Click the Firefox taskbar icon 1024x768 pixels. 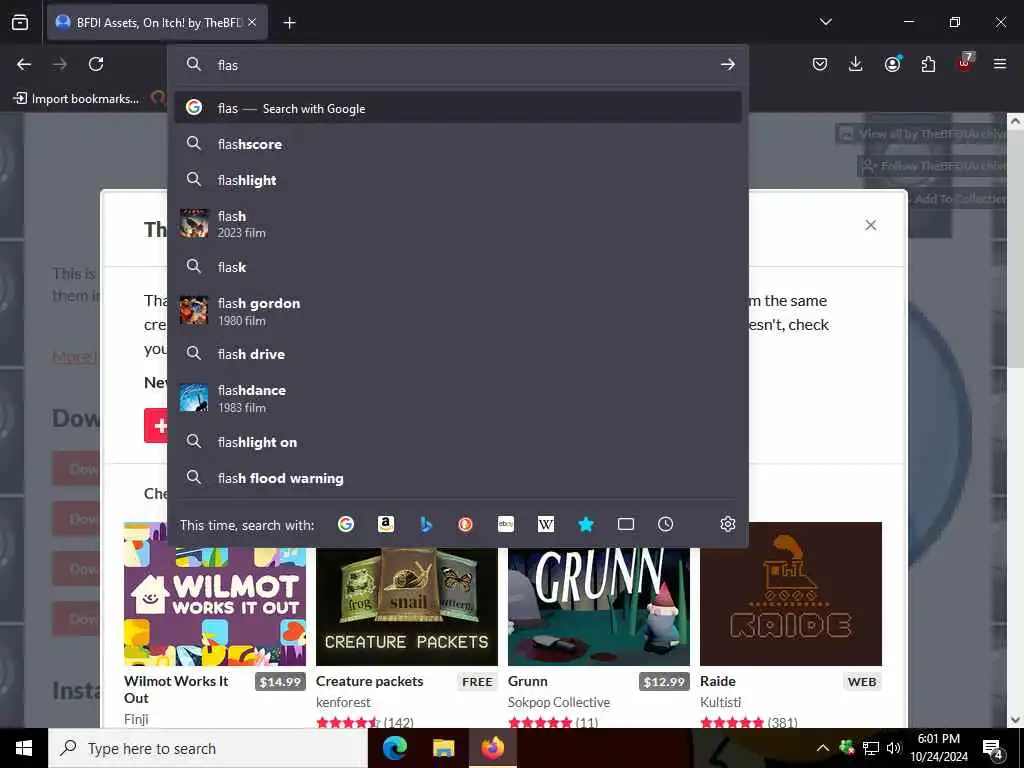click(493, 748)
